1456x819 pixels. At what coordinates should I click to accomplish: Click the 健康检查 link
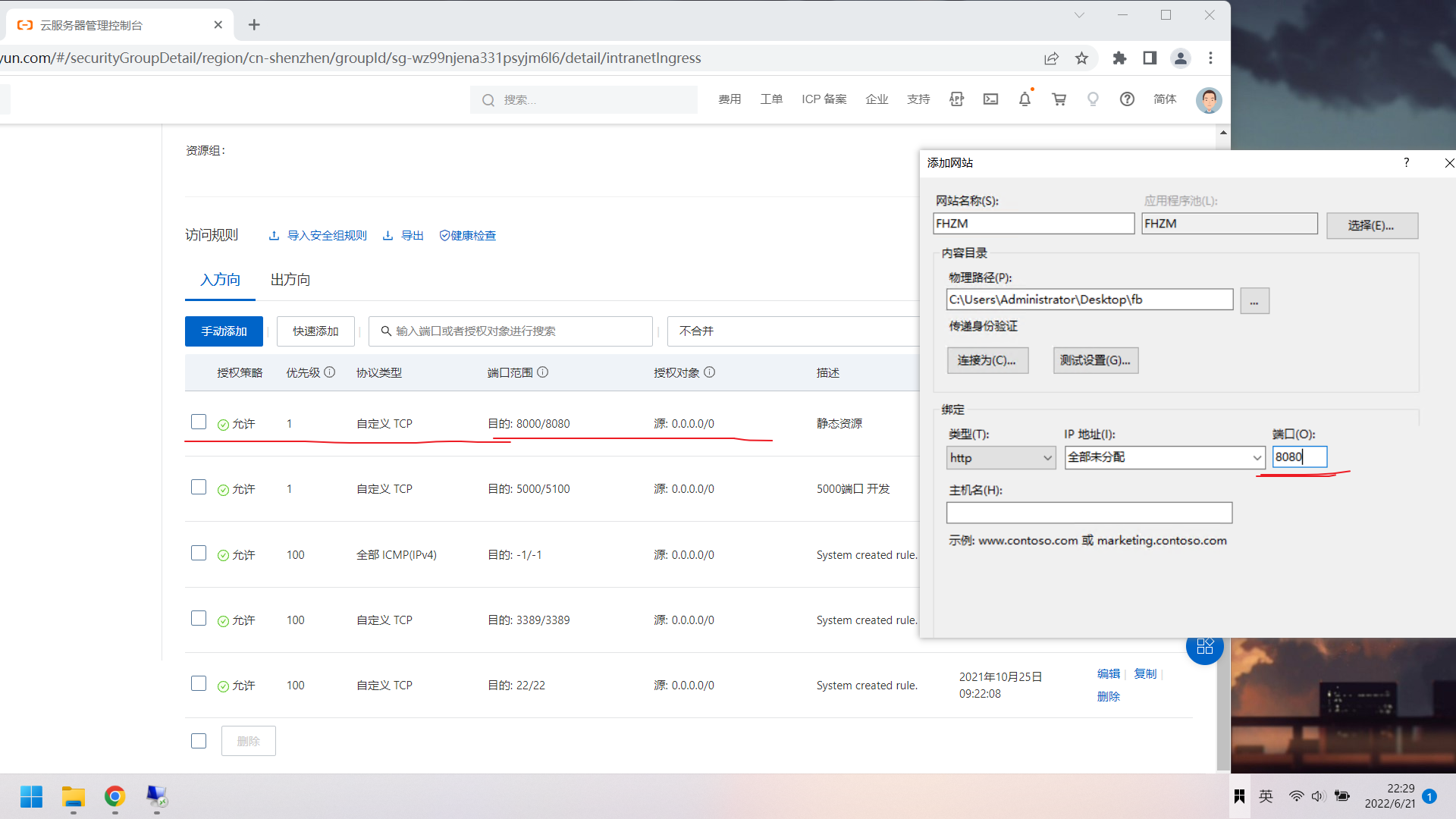click(x=468, y=236)
